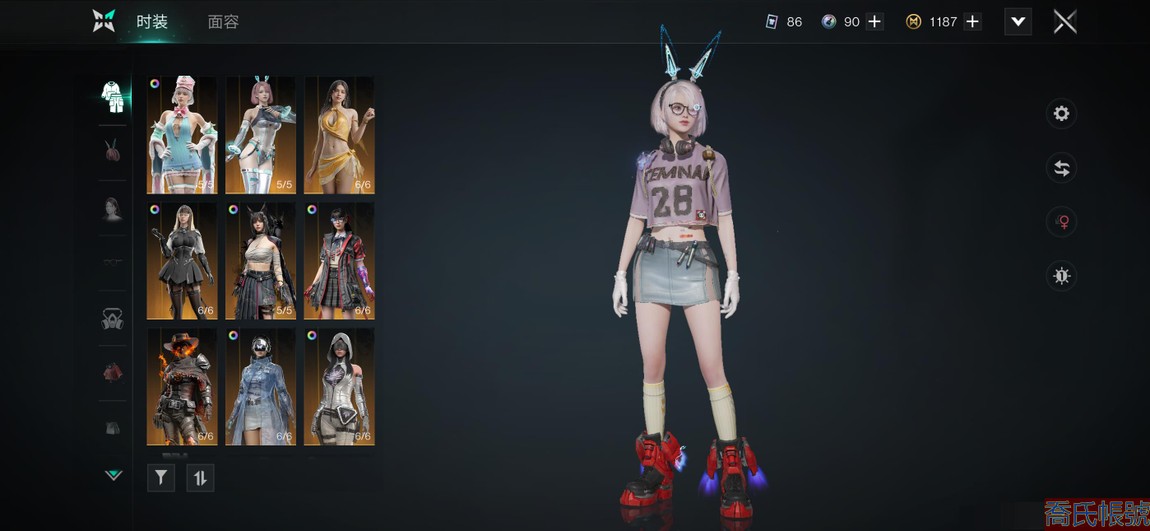Expand the top bar dropdown arrow

pos(1017,22)
